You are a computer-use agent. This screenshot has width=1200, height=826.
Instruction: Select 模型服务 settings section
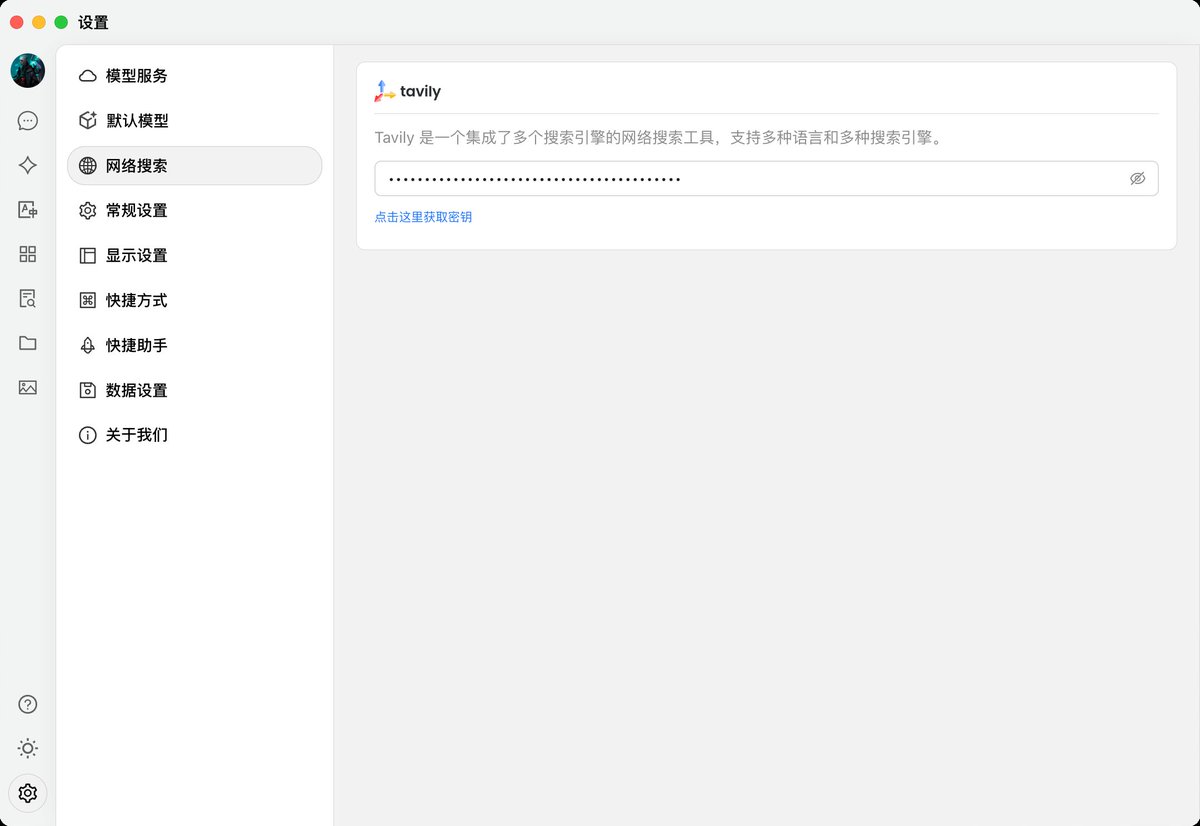tap(194, 76)
